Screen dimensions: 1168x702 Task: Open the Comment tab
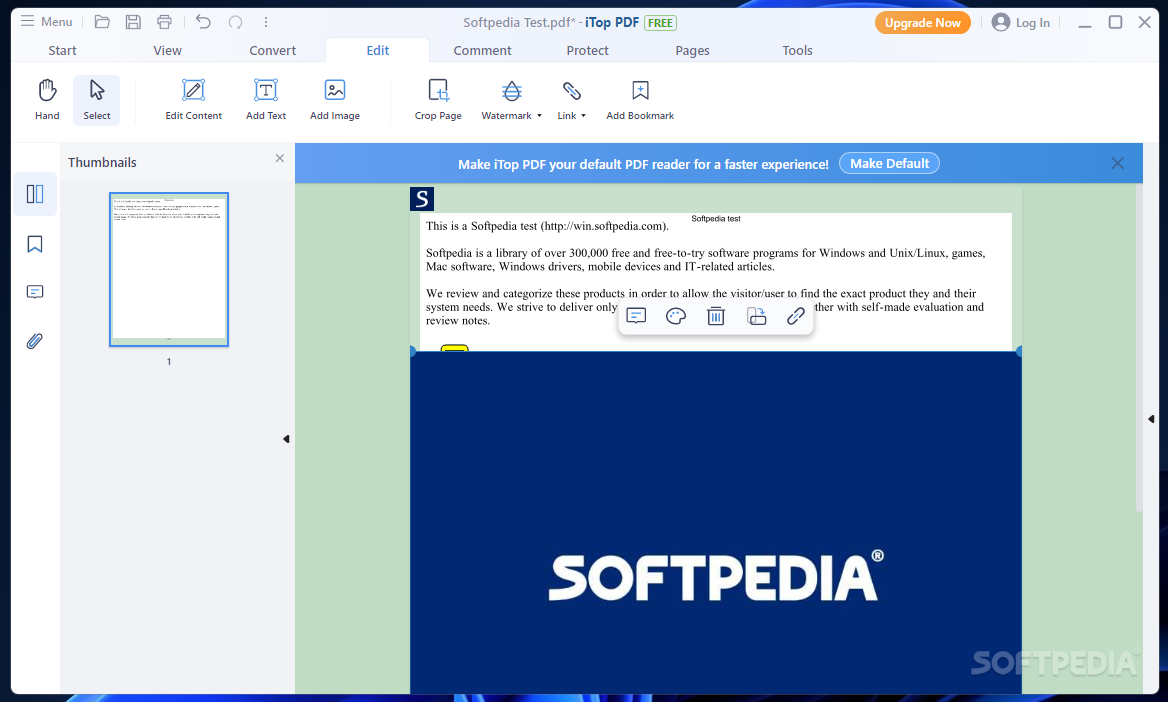(x=482, y=50)
